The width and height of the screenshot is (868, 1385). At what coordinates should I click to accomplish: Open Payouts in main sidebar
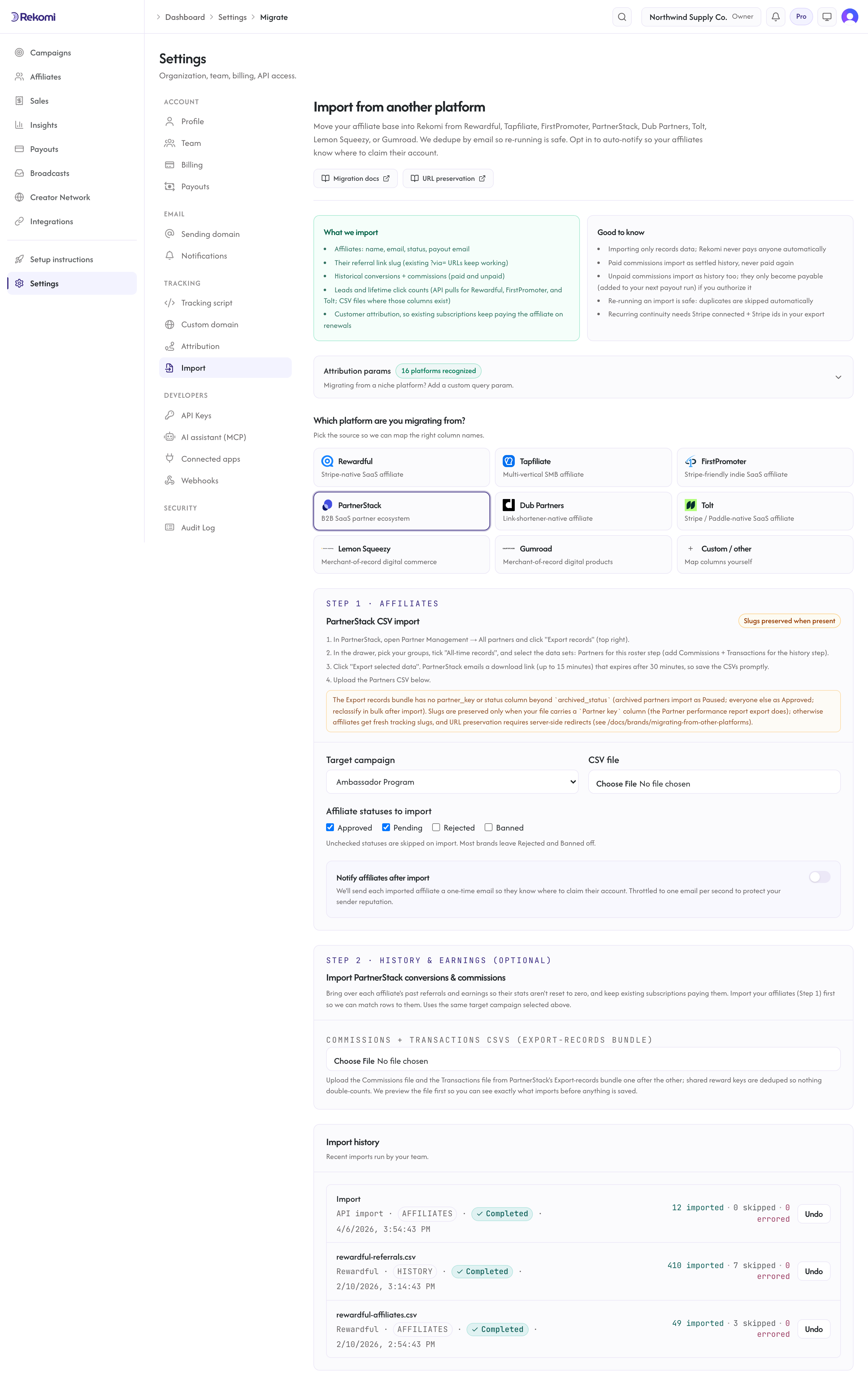click(72, 149)
